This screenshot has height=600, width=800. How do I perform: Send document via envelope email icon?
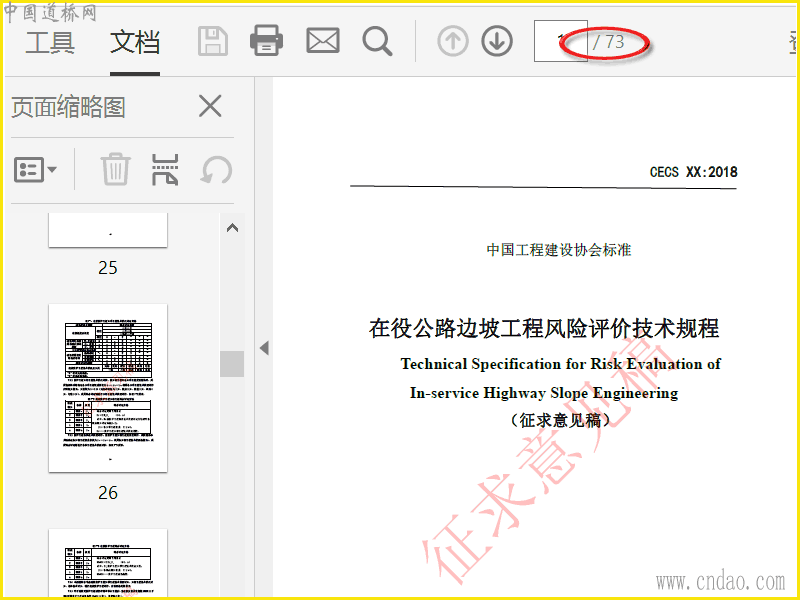coord(322,41)
